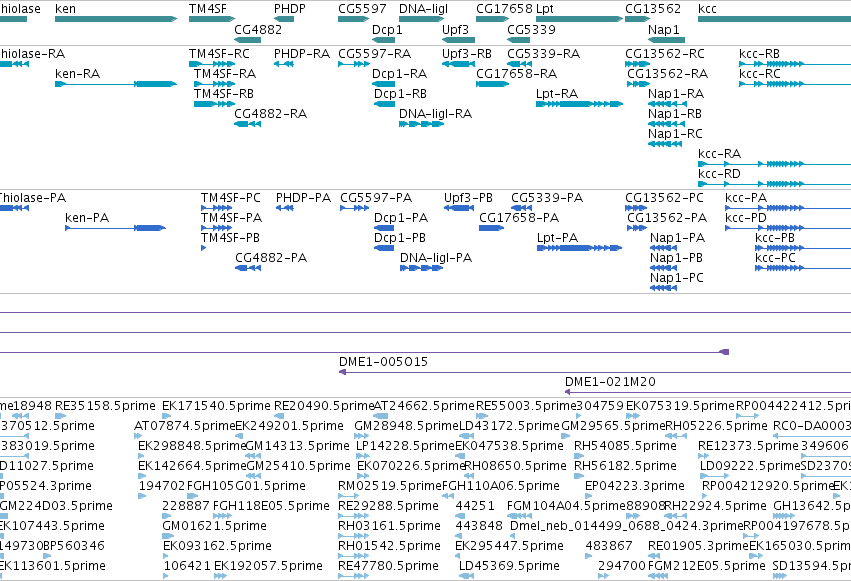
Task: Click the 'CG5597-RA' transcript label
Action: click(374, 54)
